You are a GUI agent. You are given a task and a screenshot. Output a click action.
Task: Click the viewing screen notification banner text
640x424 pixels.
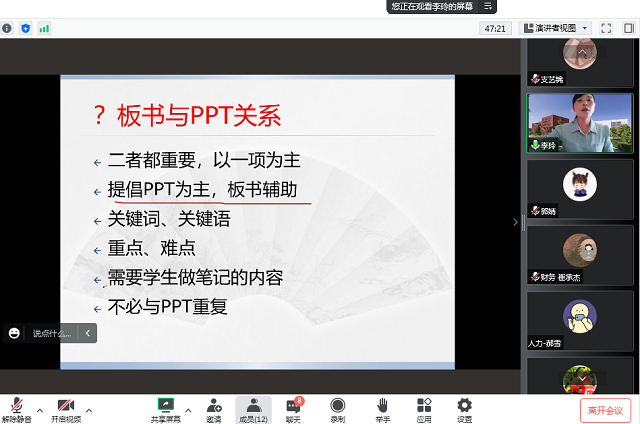(432, 6)
